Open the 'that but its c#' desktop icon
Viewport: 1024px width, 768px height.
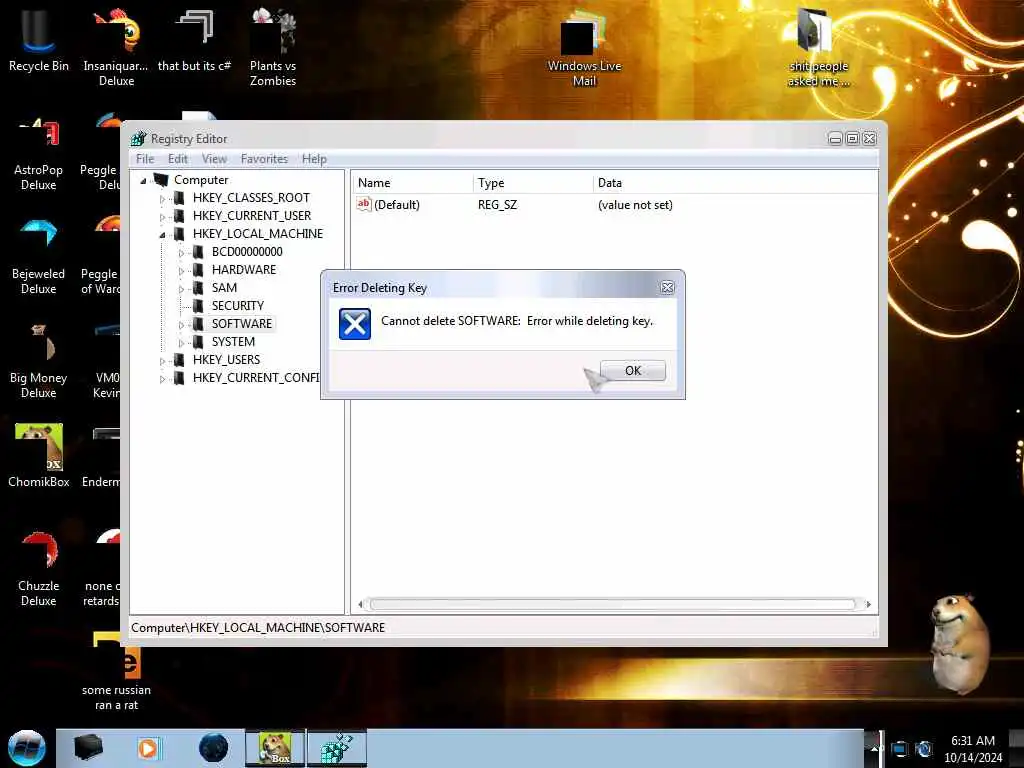195,39
